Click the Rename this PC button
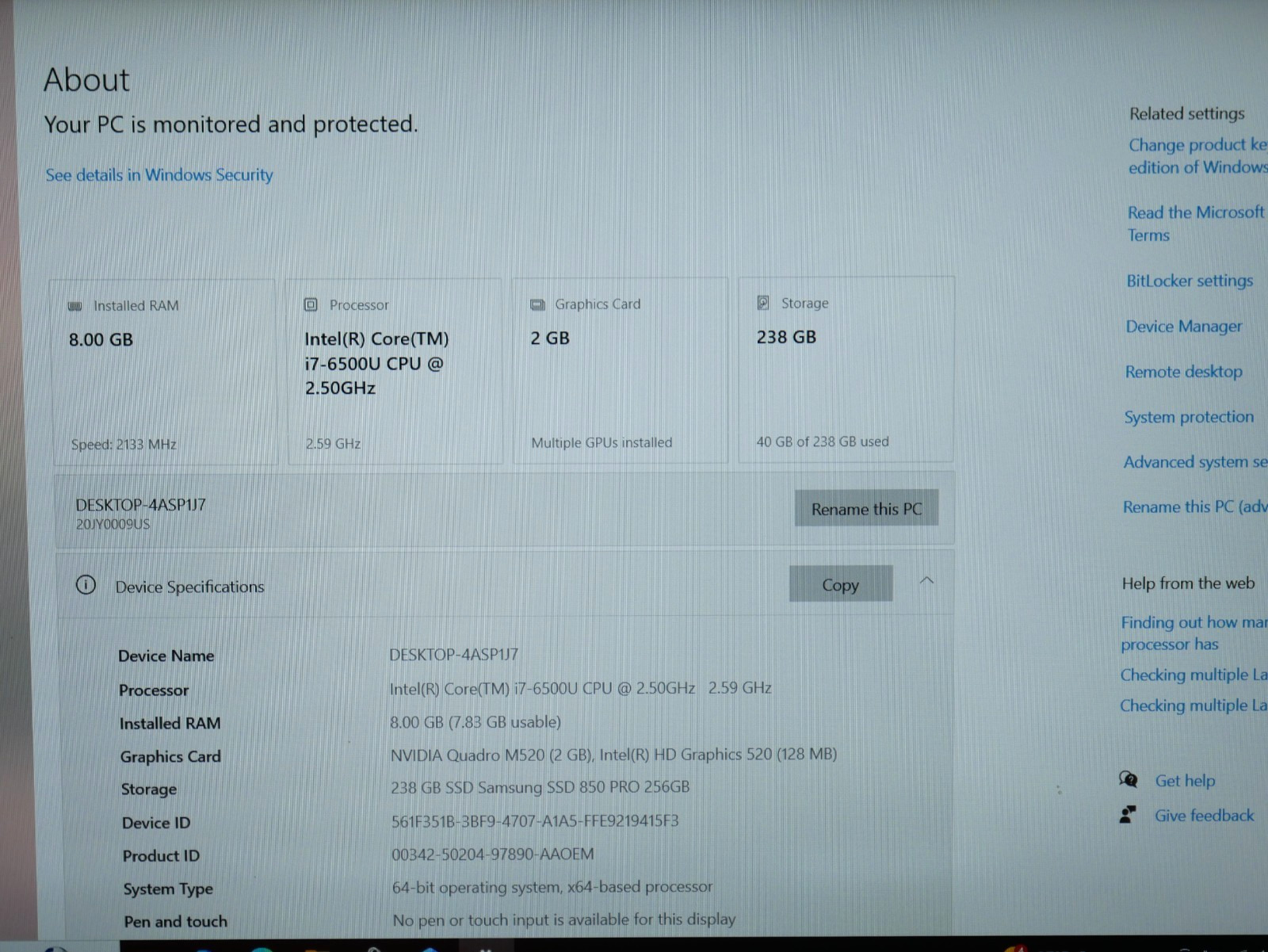 [866, 508]
